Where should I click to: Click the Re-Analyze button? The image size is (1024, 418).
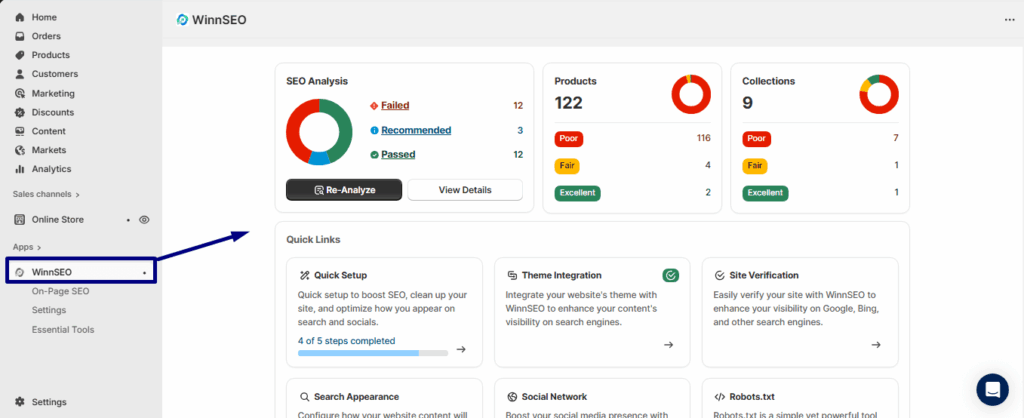click(x=344, y=190)
